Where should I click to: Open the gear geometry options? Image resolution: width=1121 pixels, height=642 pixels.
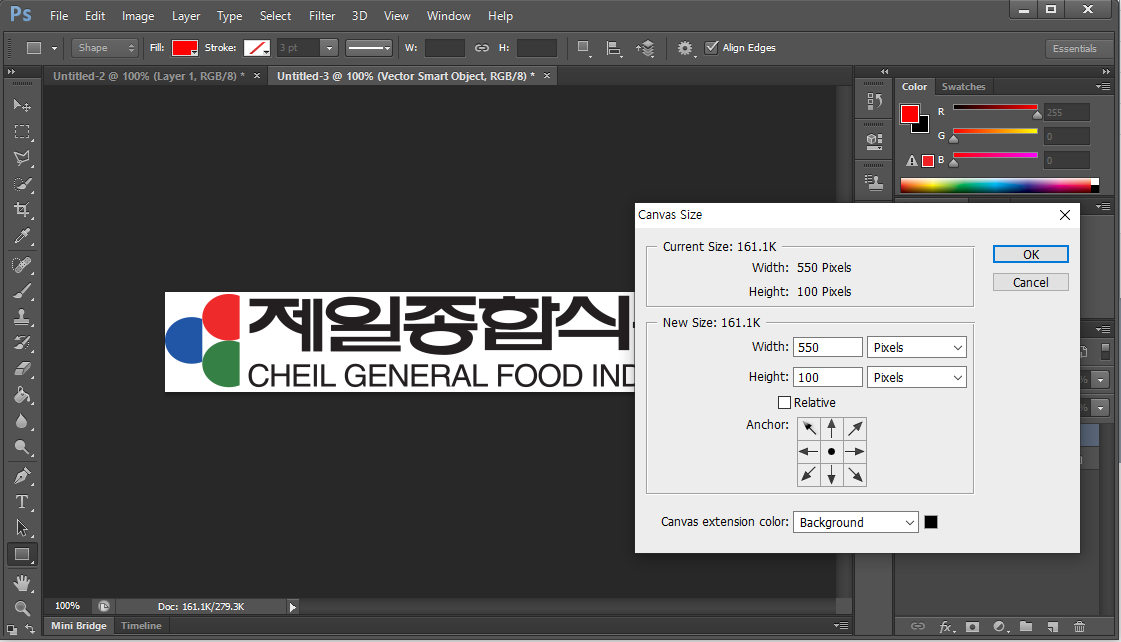[x=685, y=48]
